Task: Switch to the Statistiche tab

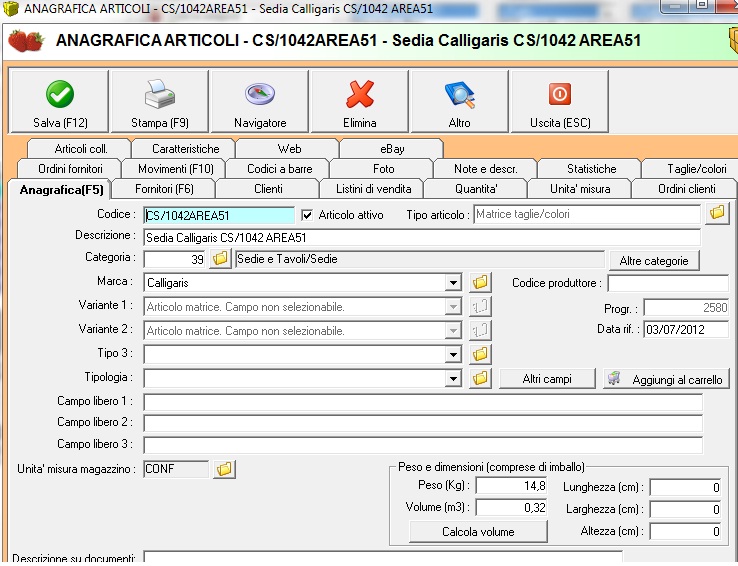Action: tap(591, 168)
